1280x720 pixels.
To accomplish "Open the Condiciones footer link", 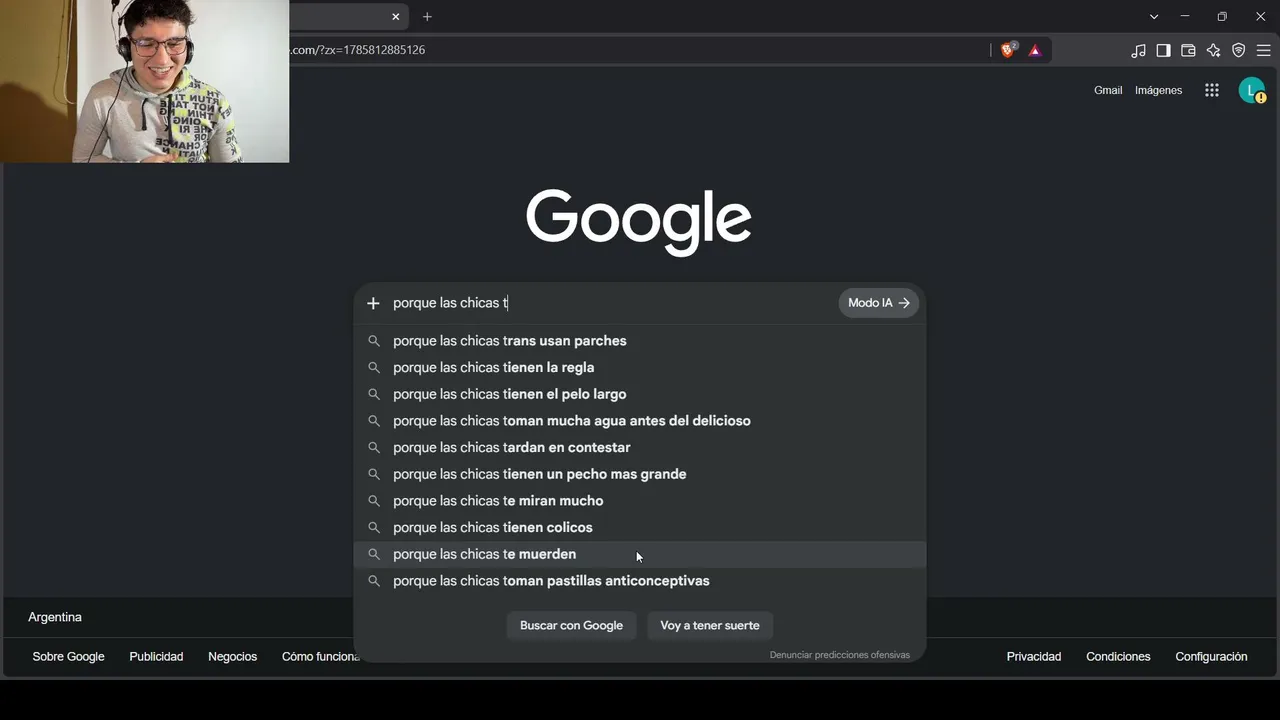I will tap(1118, 657).
